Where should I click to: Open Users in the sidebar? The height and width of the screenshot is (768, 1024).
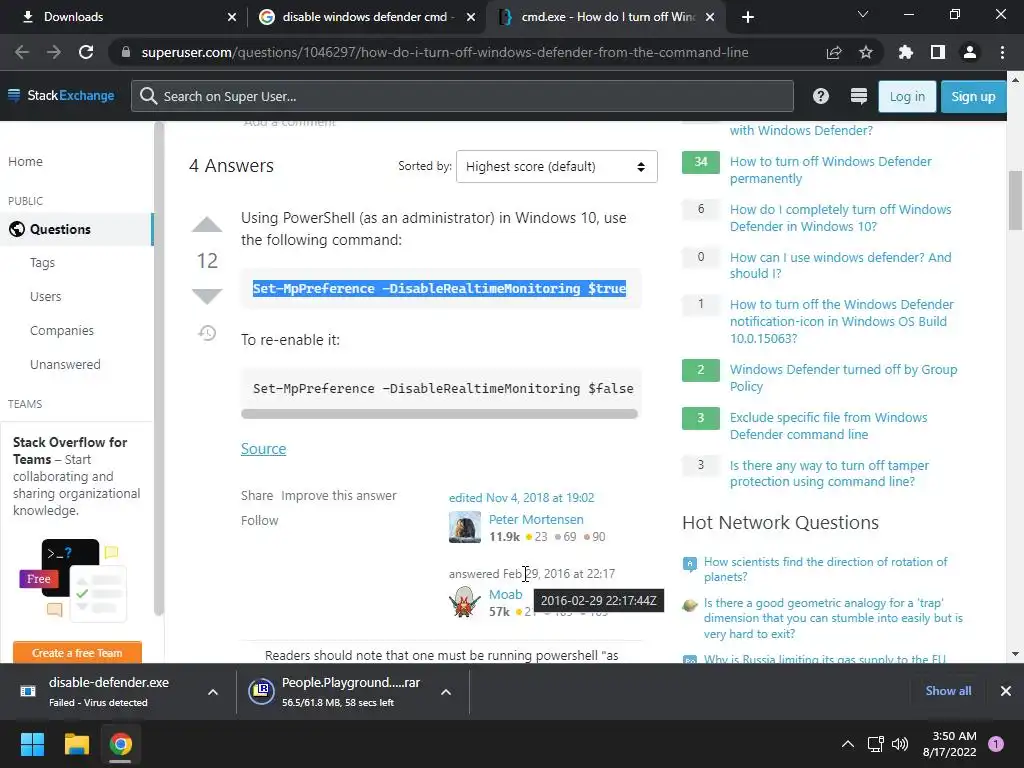click(46, 296)
